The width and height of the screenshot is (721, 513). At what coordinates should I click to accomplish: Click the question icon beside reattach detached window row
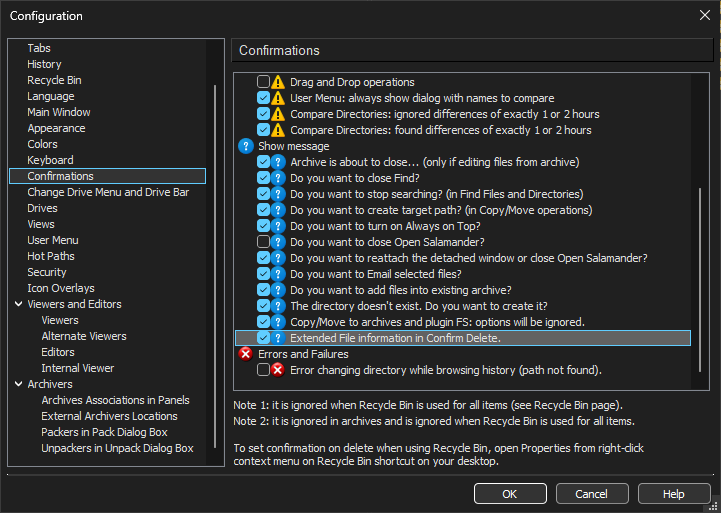coord(278,258)
